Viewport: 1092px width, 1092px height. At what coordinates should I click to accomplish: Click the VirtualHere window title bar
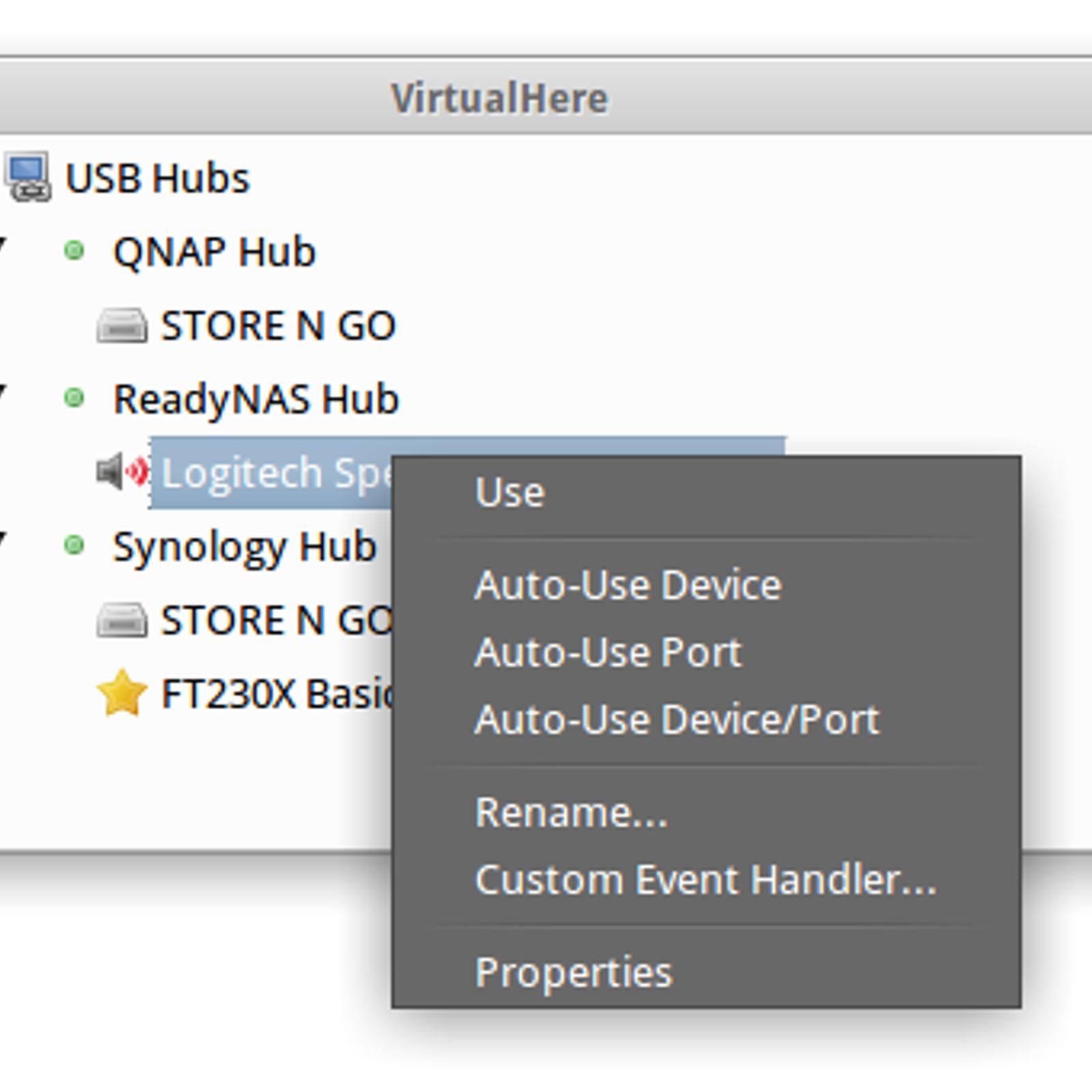(546, 96)
